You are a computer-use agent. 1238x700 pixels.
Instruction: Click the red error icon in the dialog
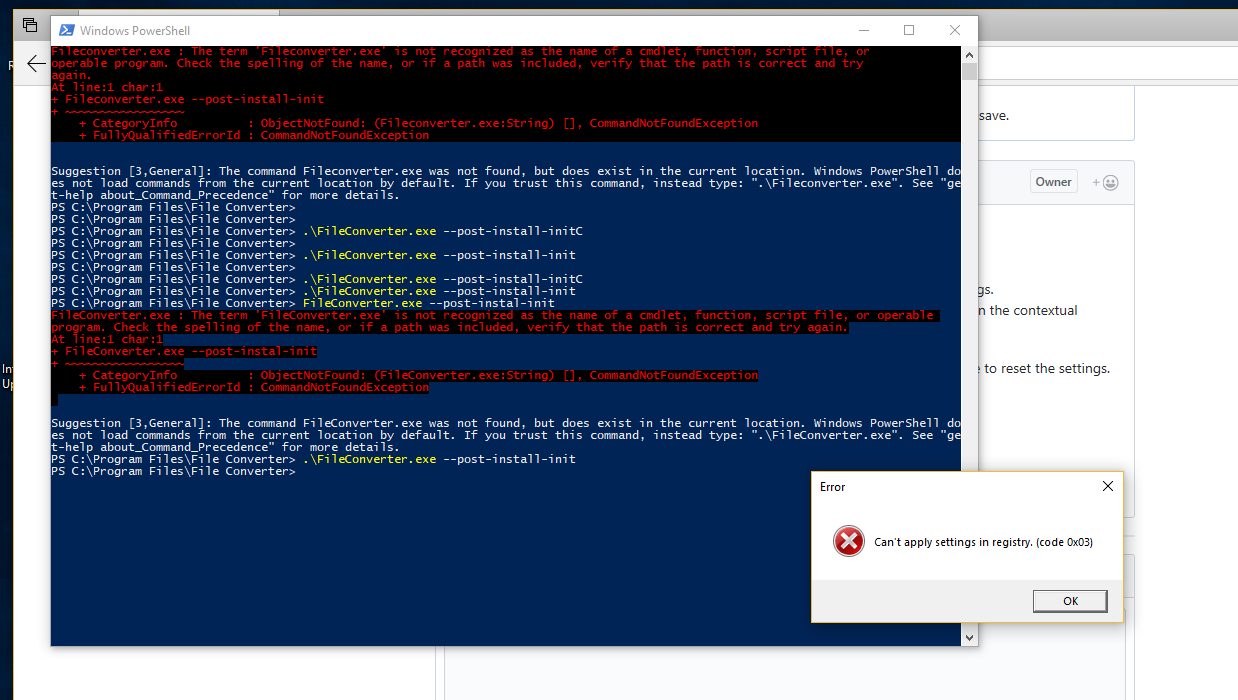tap(848, 542)
